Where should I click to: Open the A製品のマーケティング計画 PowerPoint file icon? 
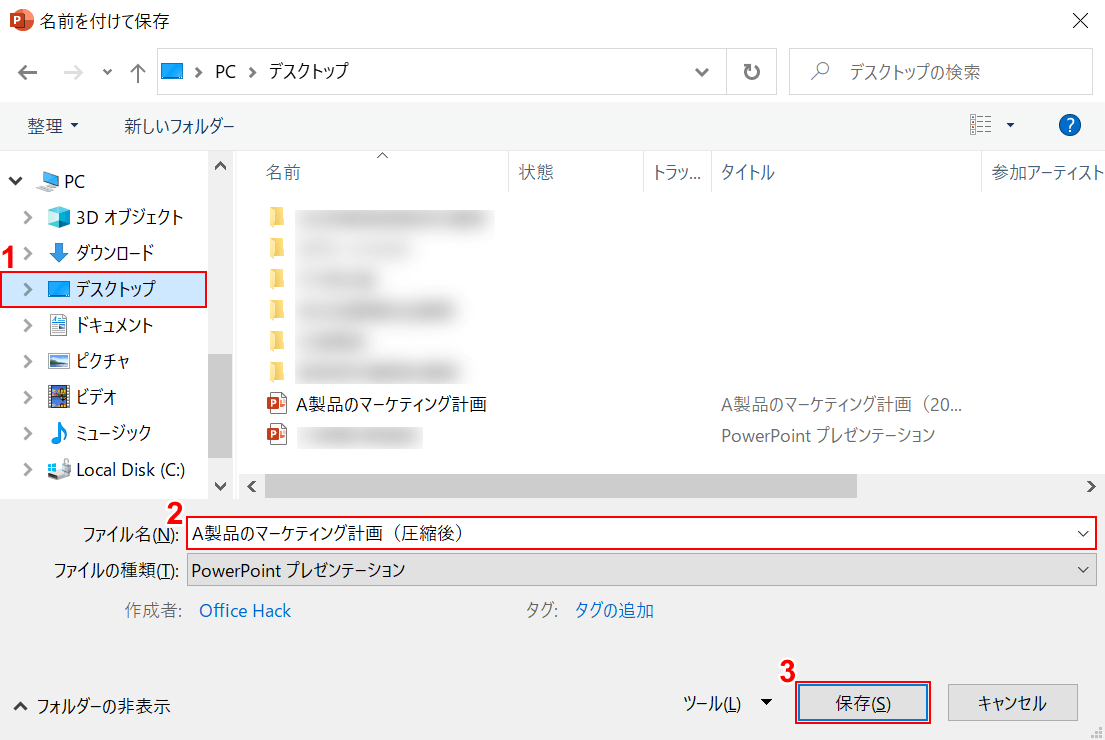273,403
